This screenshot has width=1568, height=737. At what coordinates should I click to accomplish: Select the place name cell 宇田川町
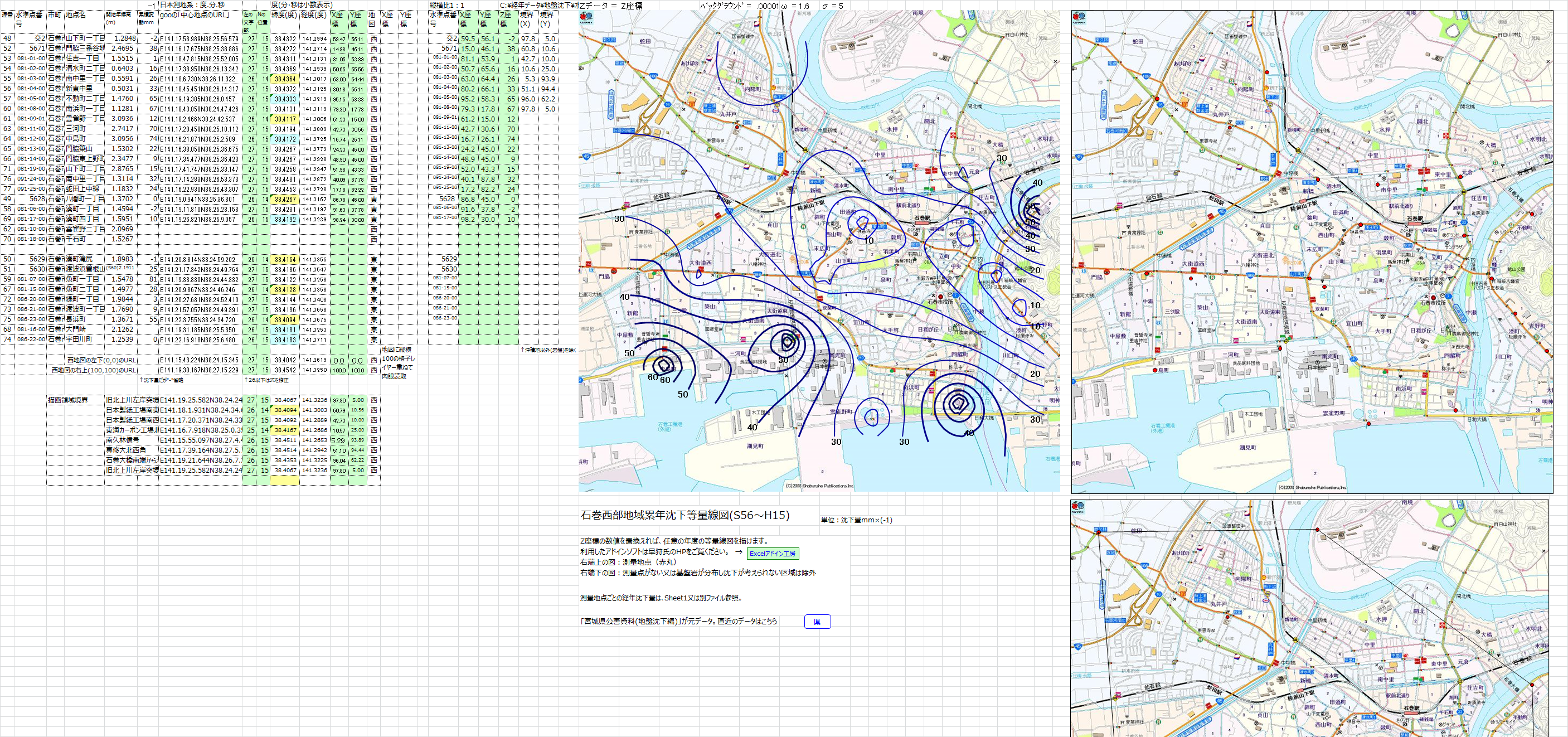[x=84, y=340]
